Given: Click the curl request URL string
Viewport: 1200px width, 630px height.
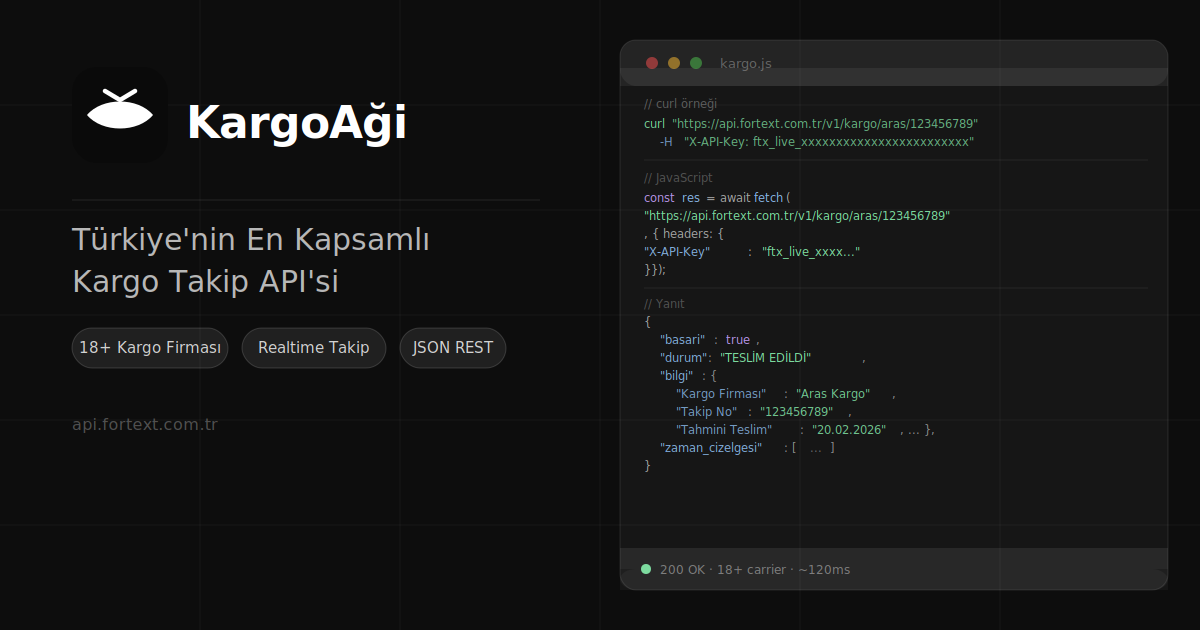Looking at the screenshot, I should [x=824, y=124].
